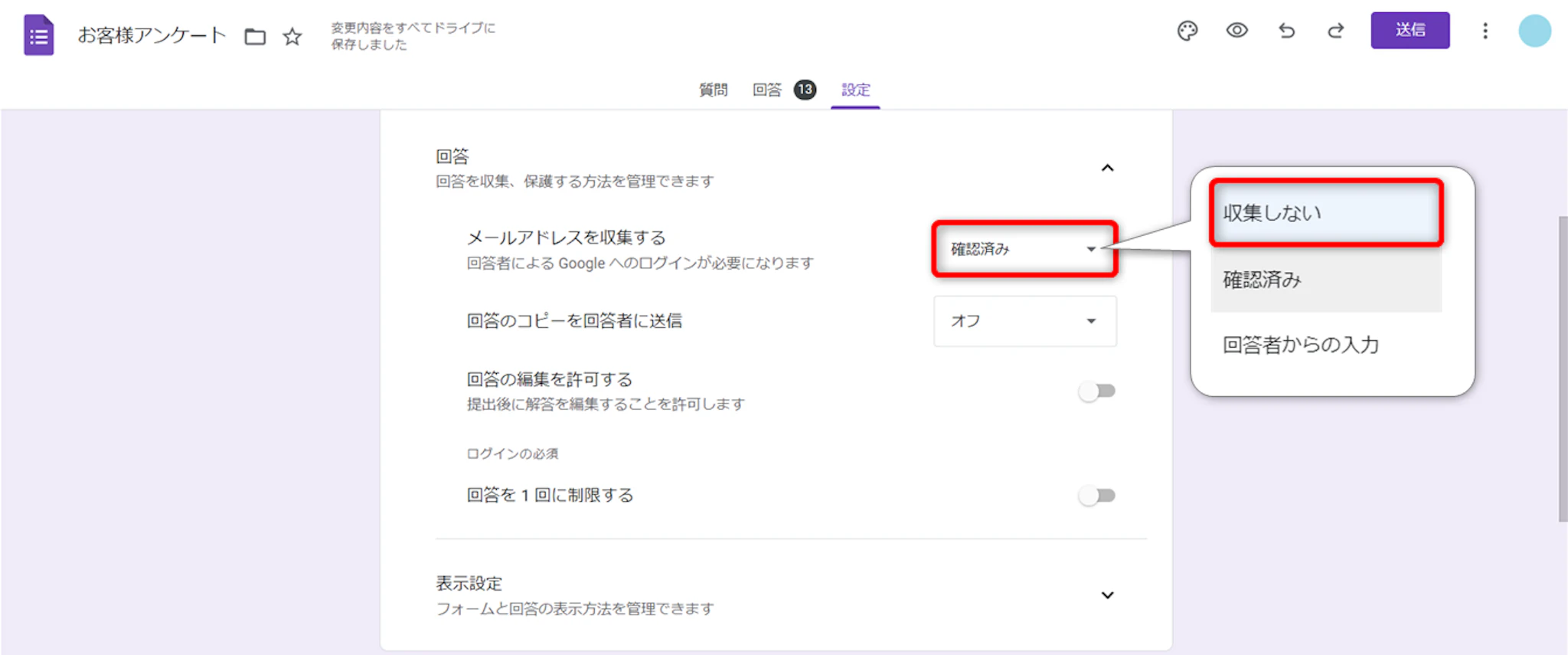The width and height of the screenshot is (1568, 655).
Task: Enable 回答を1回に制限する switch
Action: (1096, 496)
